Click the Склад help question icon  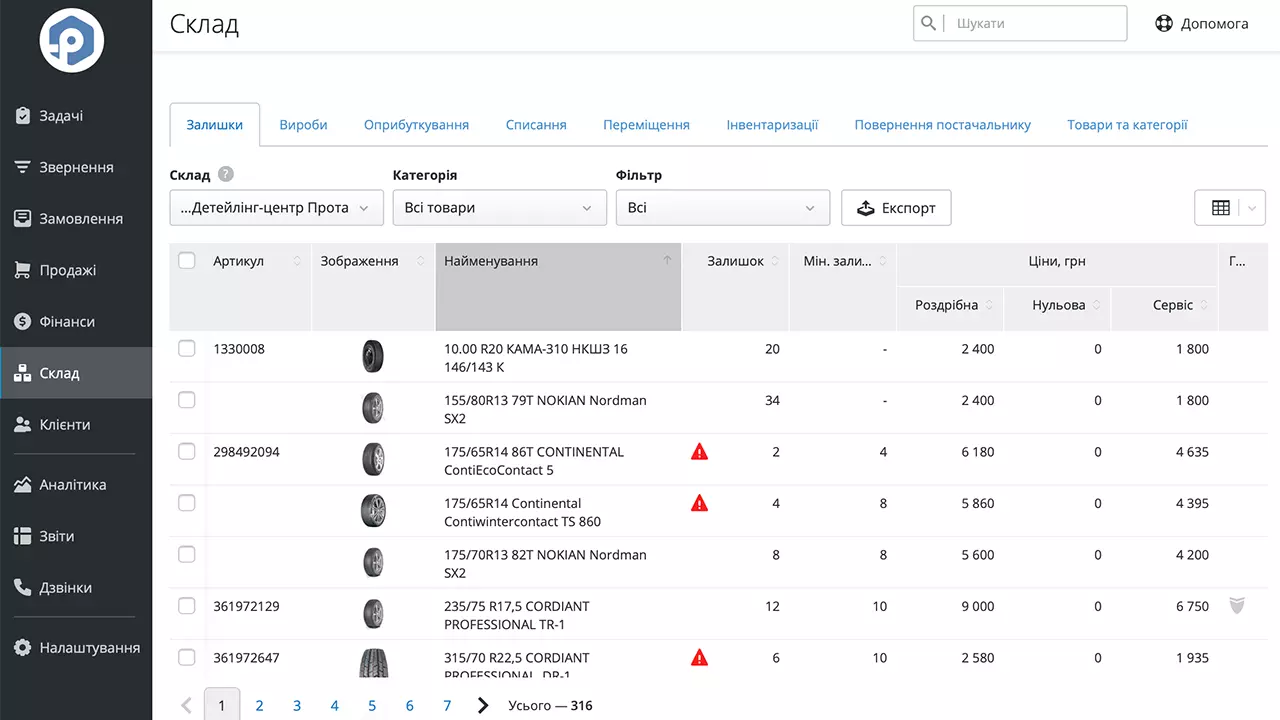(x=226, y=174)
